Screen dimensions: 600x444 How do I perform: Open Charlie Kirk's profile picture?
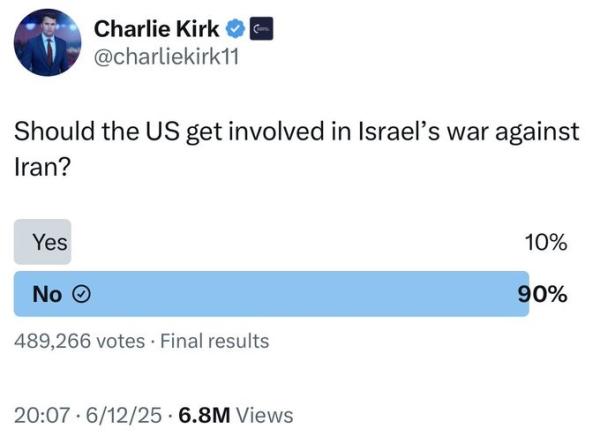pyautogui.click(x=47, y=43)
